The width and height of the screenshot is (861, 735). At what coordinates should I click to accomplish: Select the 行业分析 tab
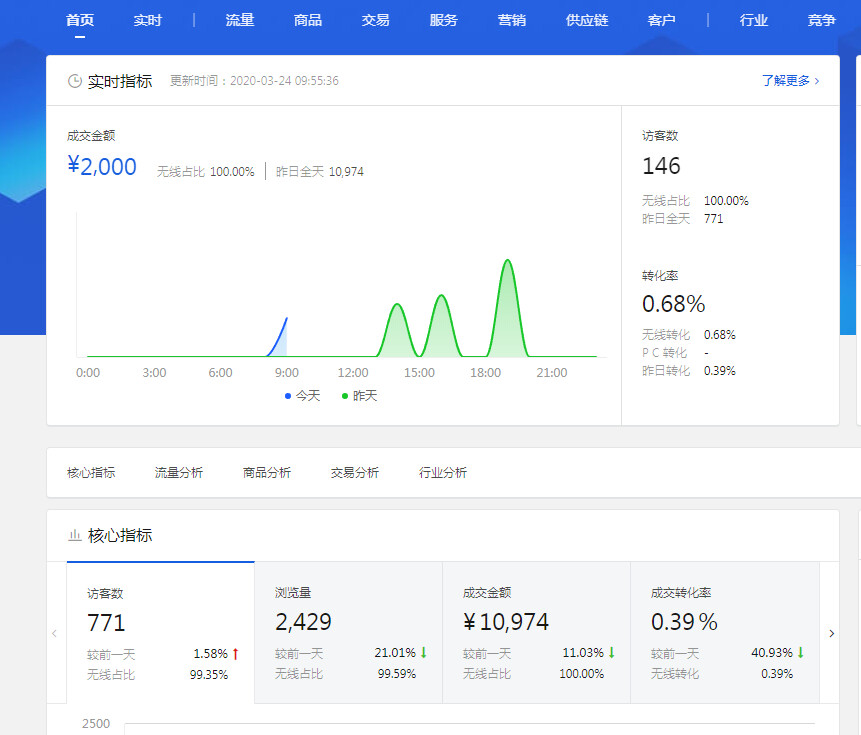coord(443,473)
